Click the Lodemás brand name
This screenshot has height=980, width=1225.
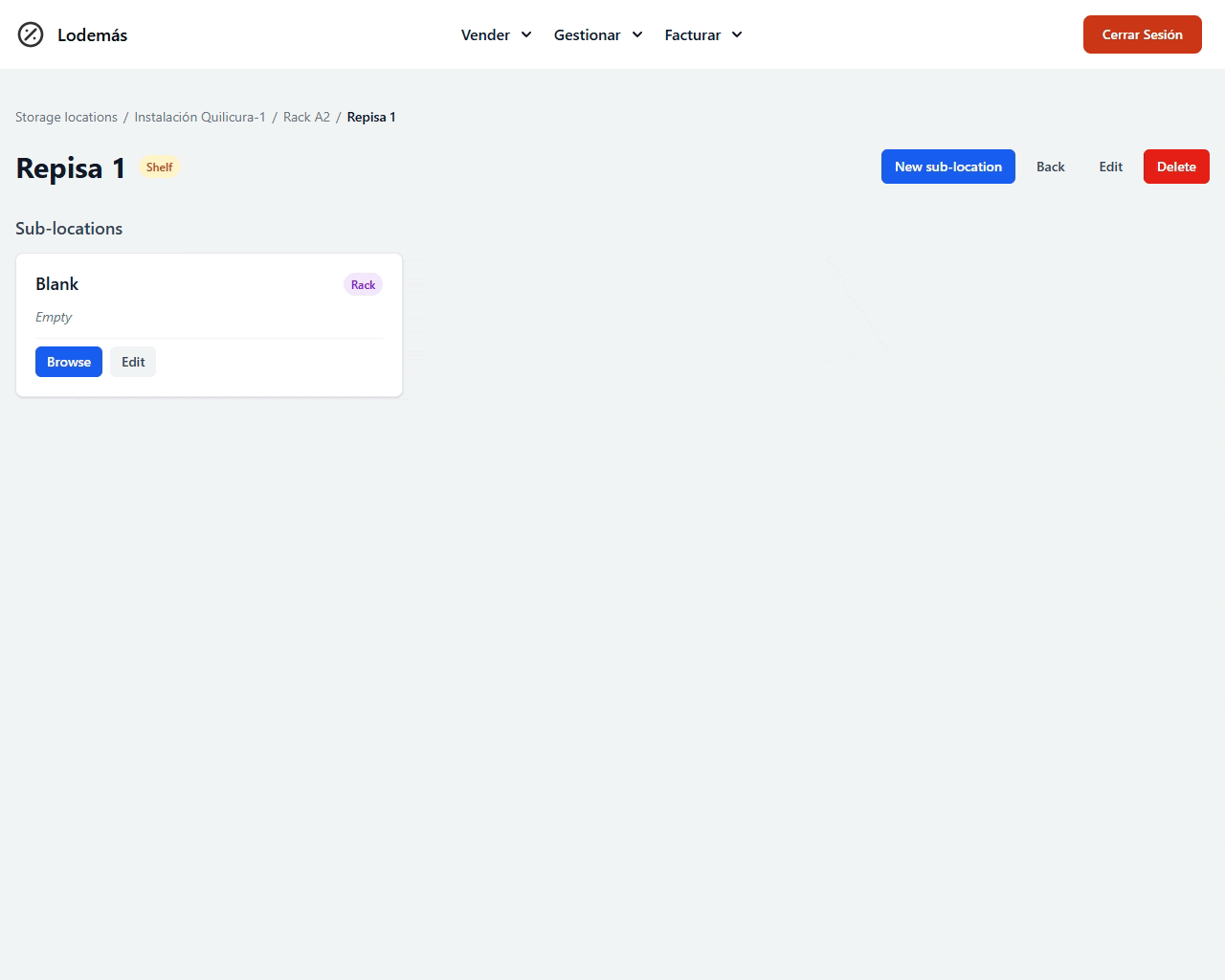(x=92, y=35)
